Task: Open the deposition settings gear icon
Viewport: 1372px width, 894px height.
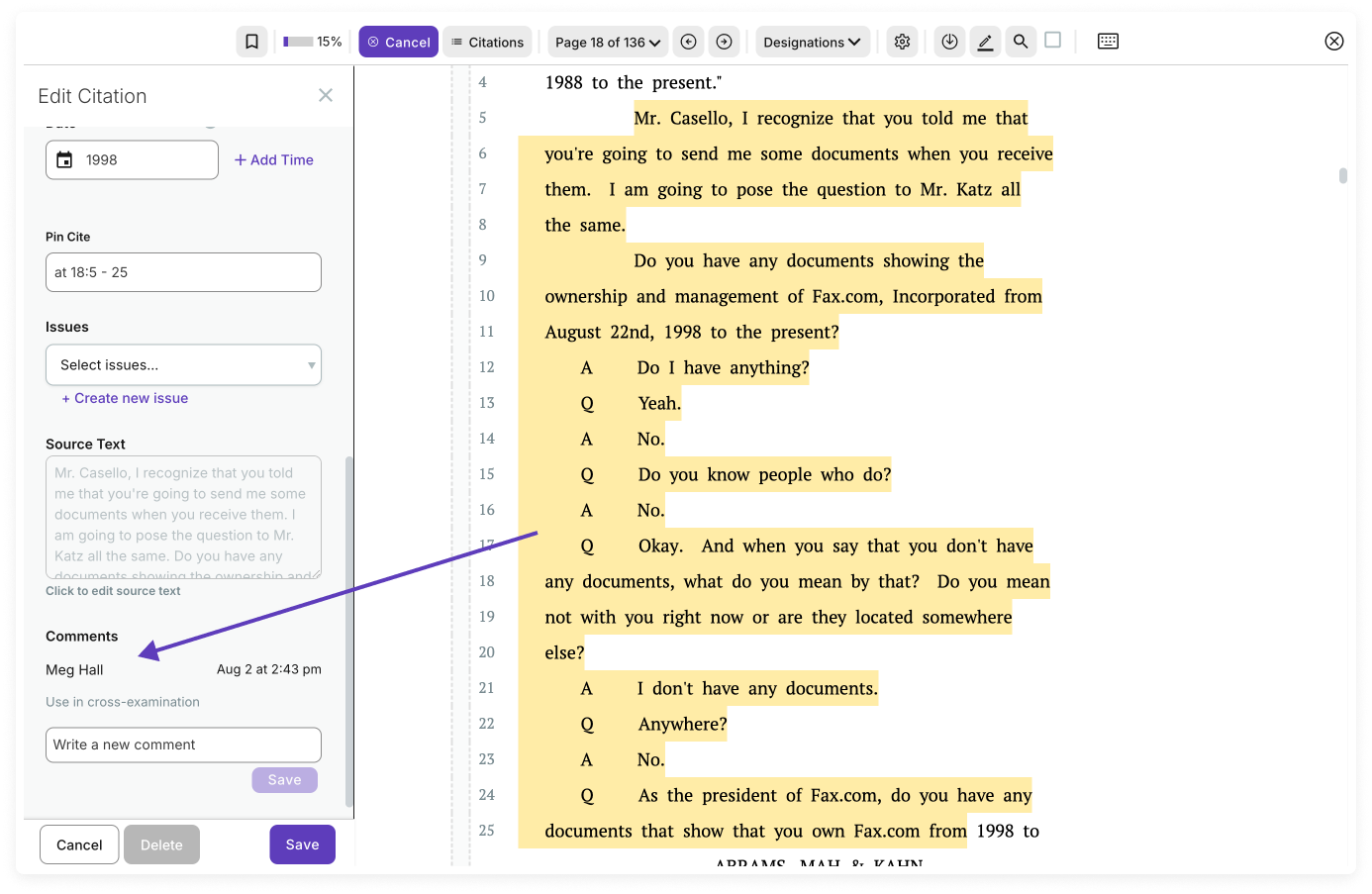Action: click(x=902, y=42)
